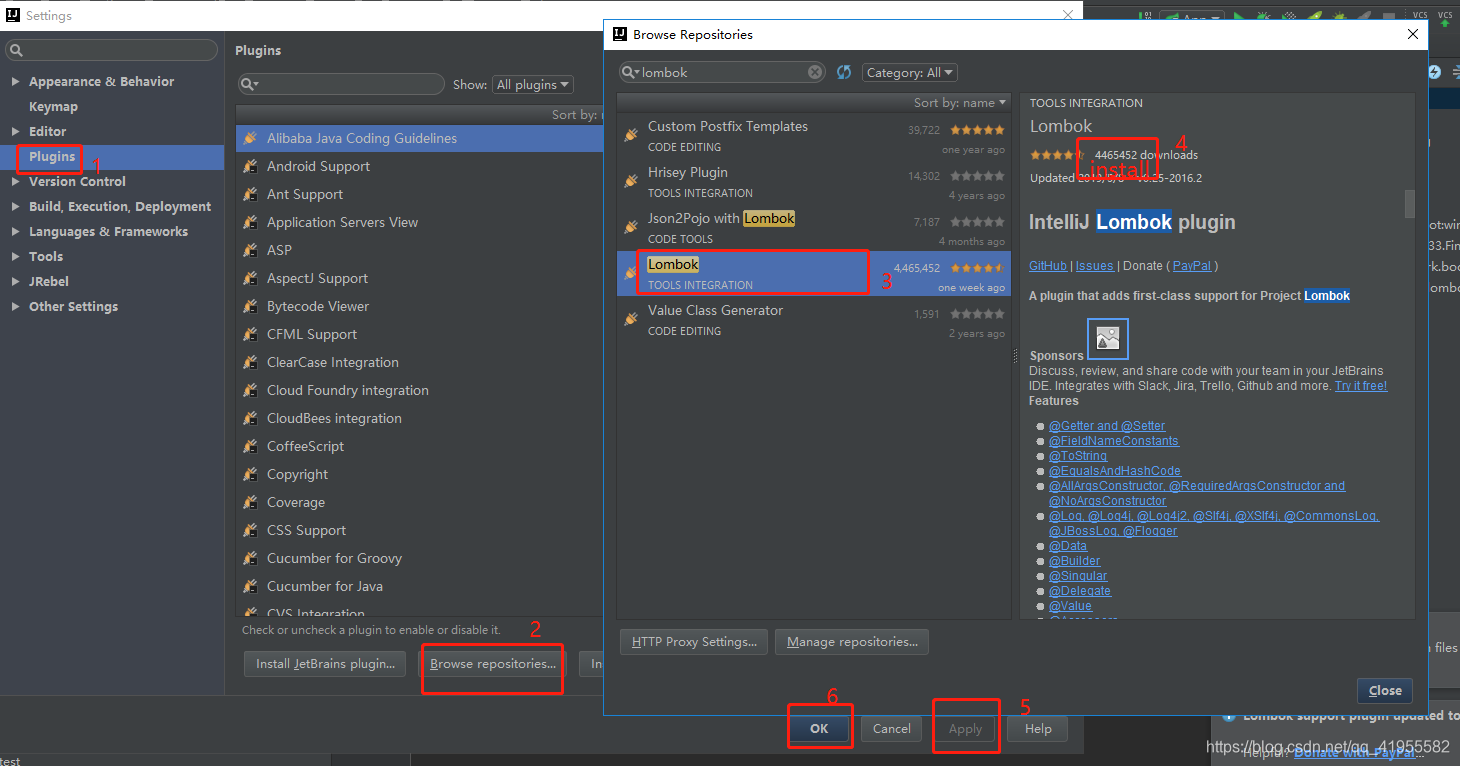Click the plug icon beside Coverage

pos(250,502)
